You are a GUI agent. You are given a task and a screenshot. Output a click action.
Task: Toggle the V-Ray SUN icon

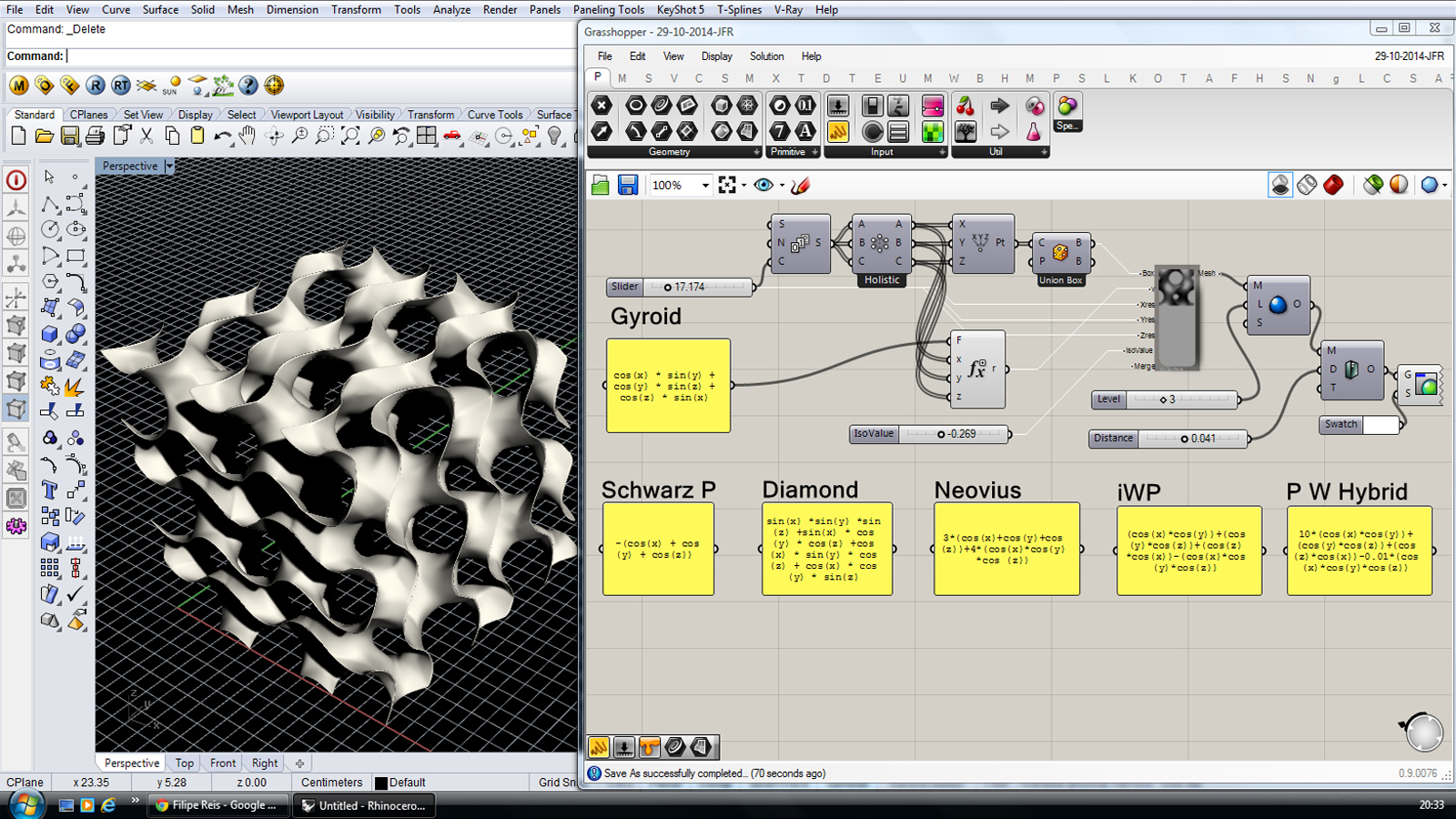click(172, 86)
